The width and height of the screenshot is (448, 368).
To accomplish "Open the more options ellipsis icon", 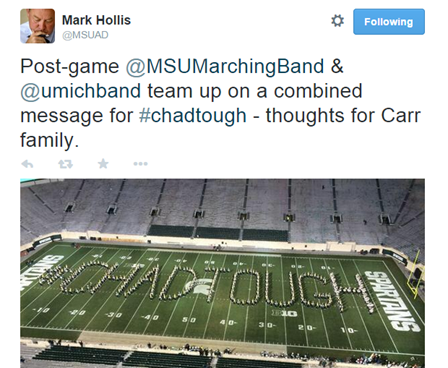I will [140, 164].
